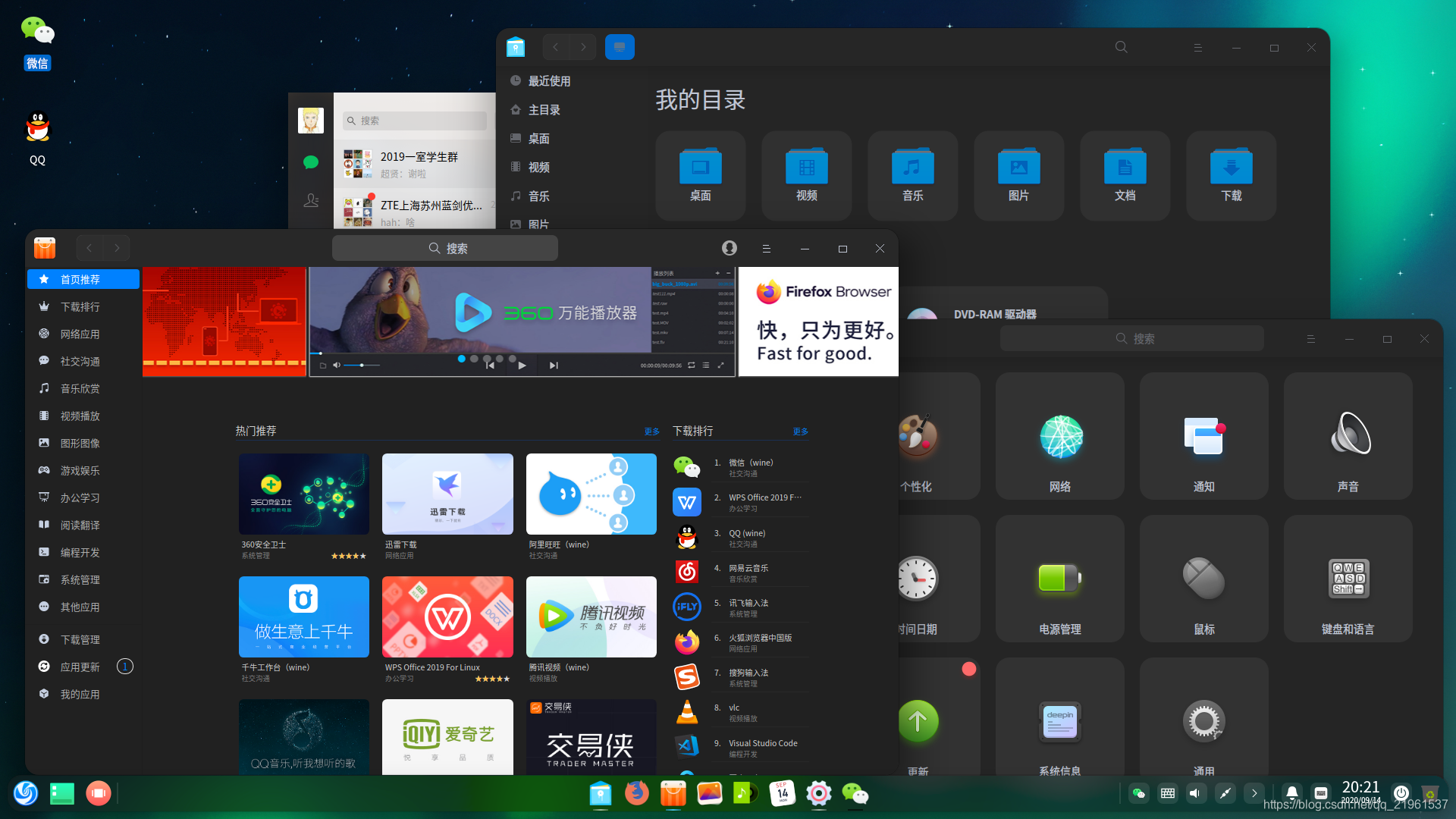The image size is (1456, 819).
Task: Open the 视频 folder in 我的目录
Action: coord(806,175)
